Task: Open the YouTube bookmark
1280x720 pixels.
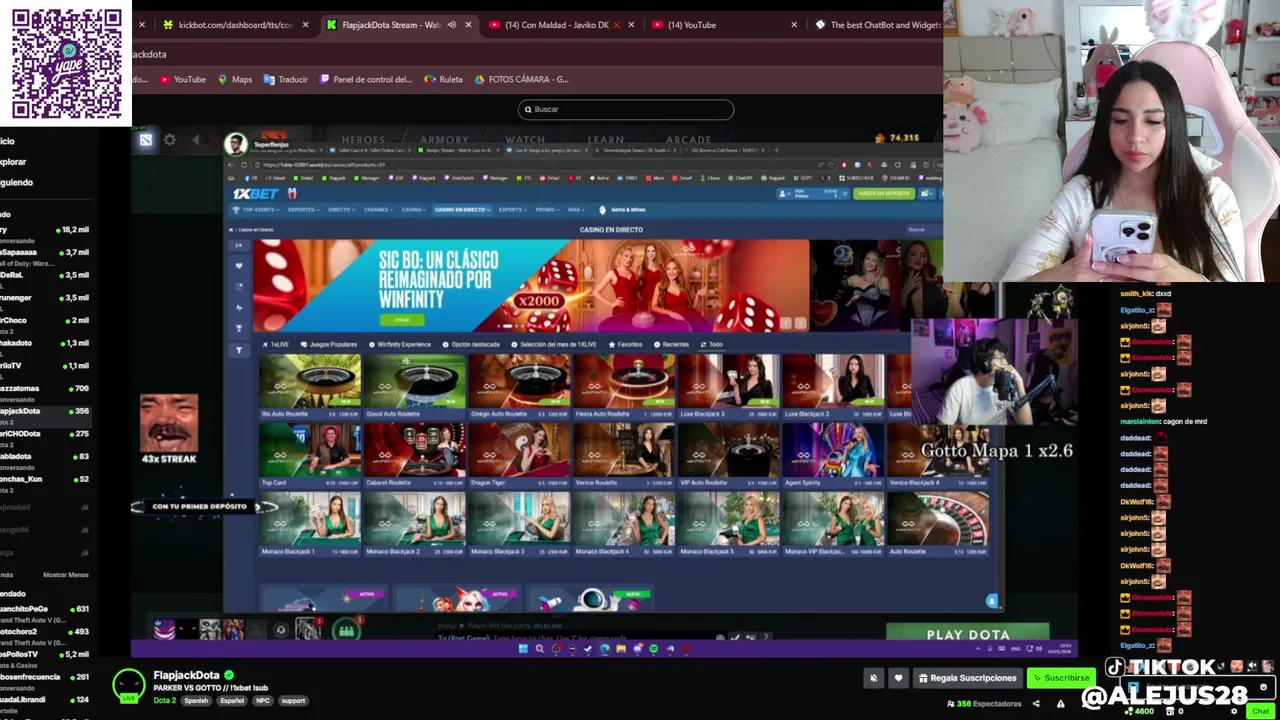Action: [182, 79]
